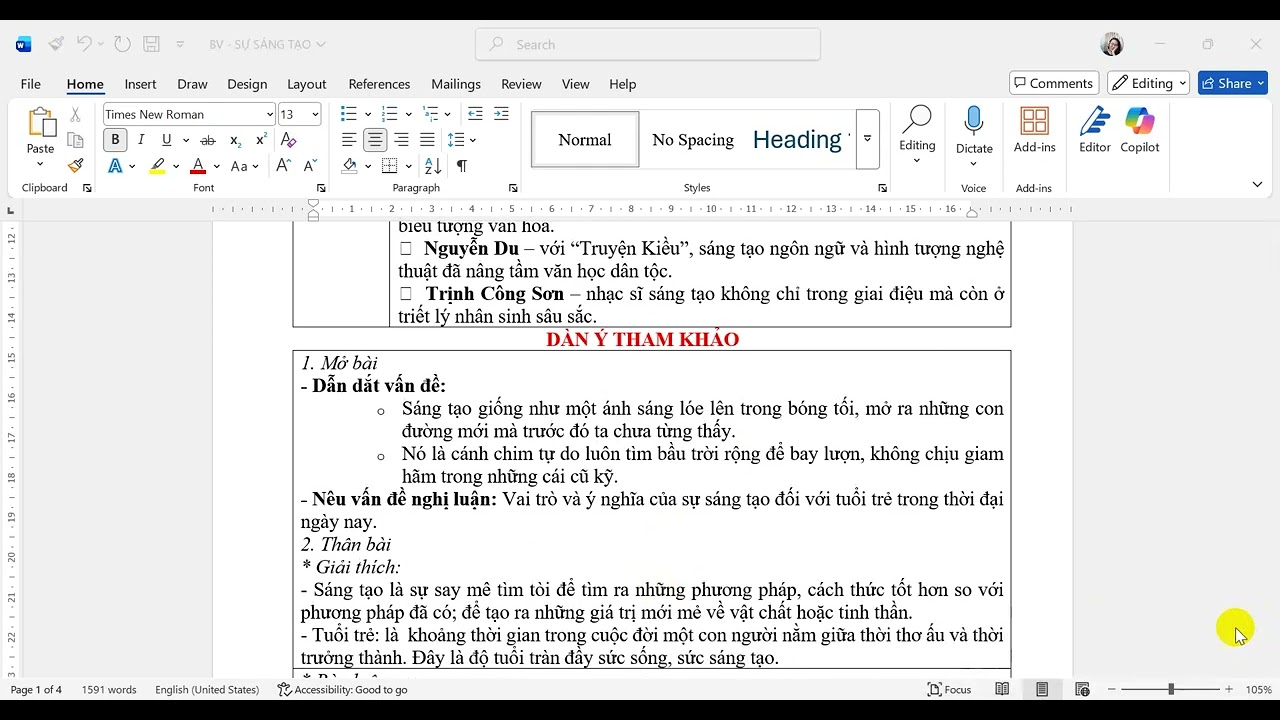Open Copilot from the ribbon
This screenshot has height=720, width=1280.
[1140, 130]
